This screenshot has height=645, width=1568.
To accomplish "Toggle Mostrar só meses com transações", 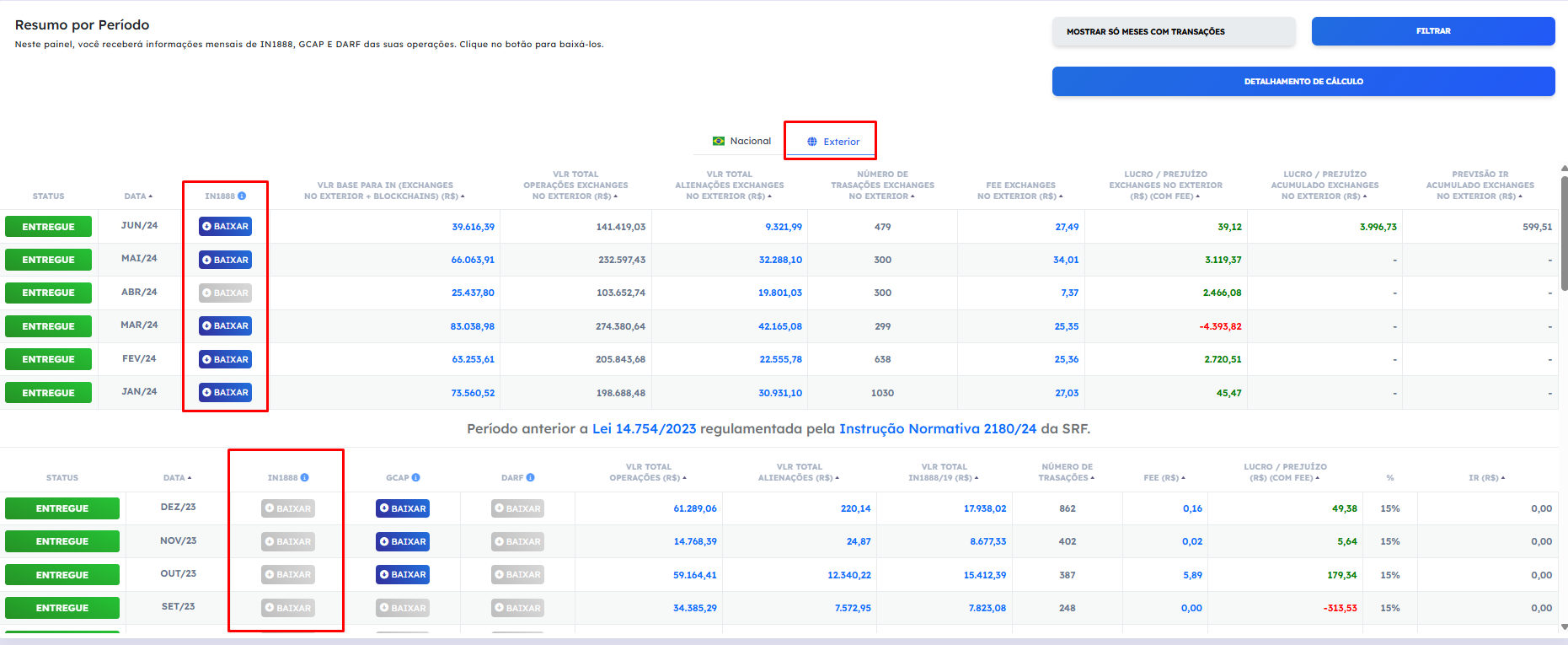I will click(1173, 32).
